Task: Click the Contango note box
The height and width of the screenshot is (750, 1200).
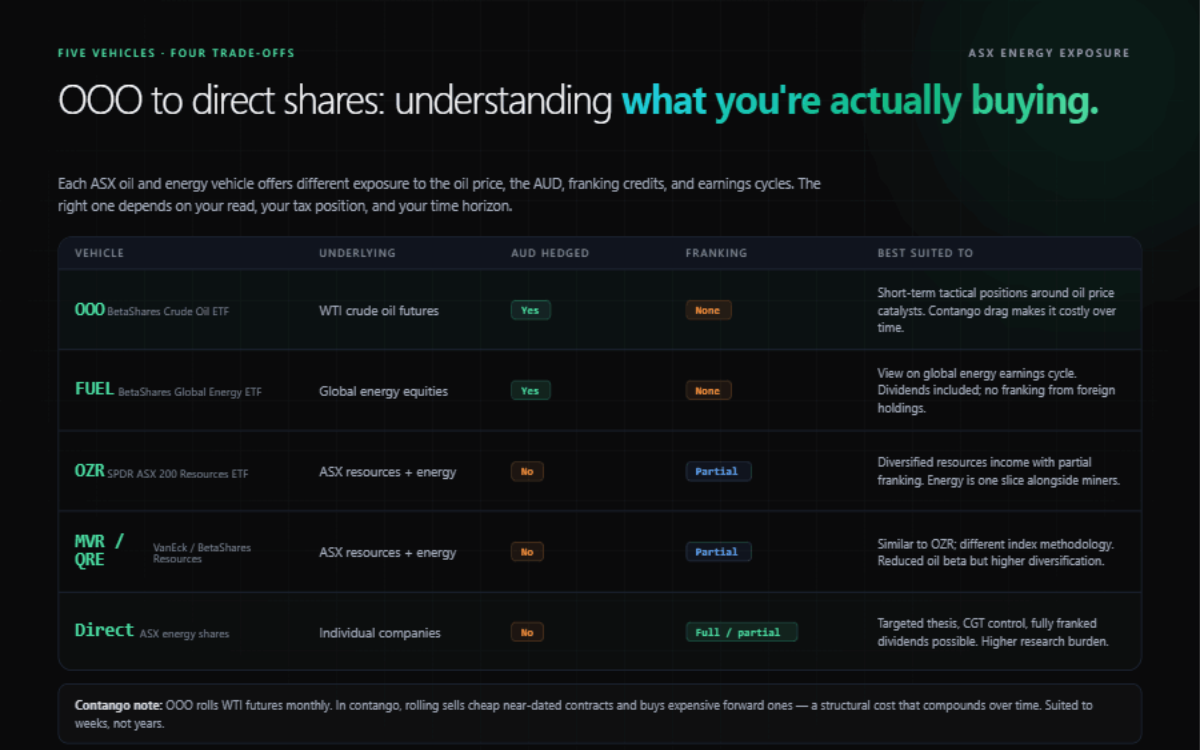Action: point(600,713)
